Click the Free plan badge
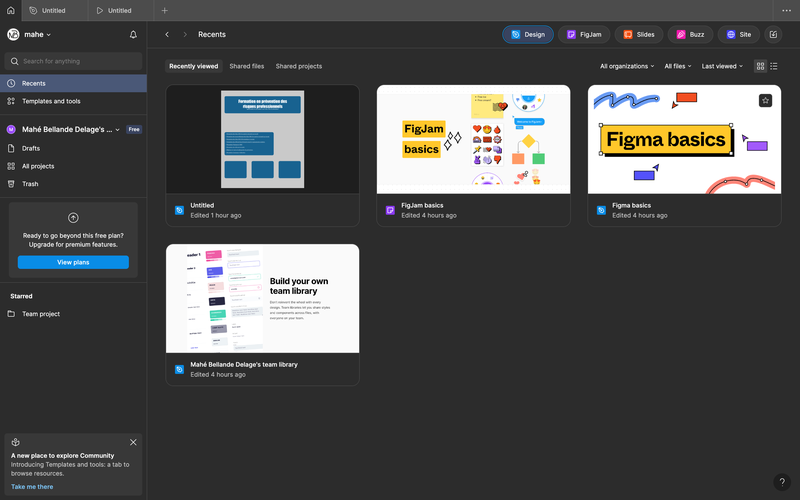The height and width of the screenshot is (500, 800). coord(134,130)
